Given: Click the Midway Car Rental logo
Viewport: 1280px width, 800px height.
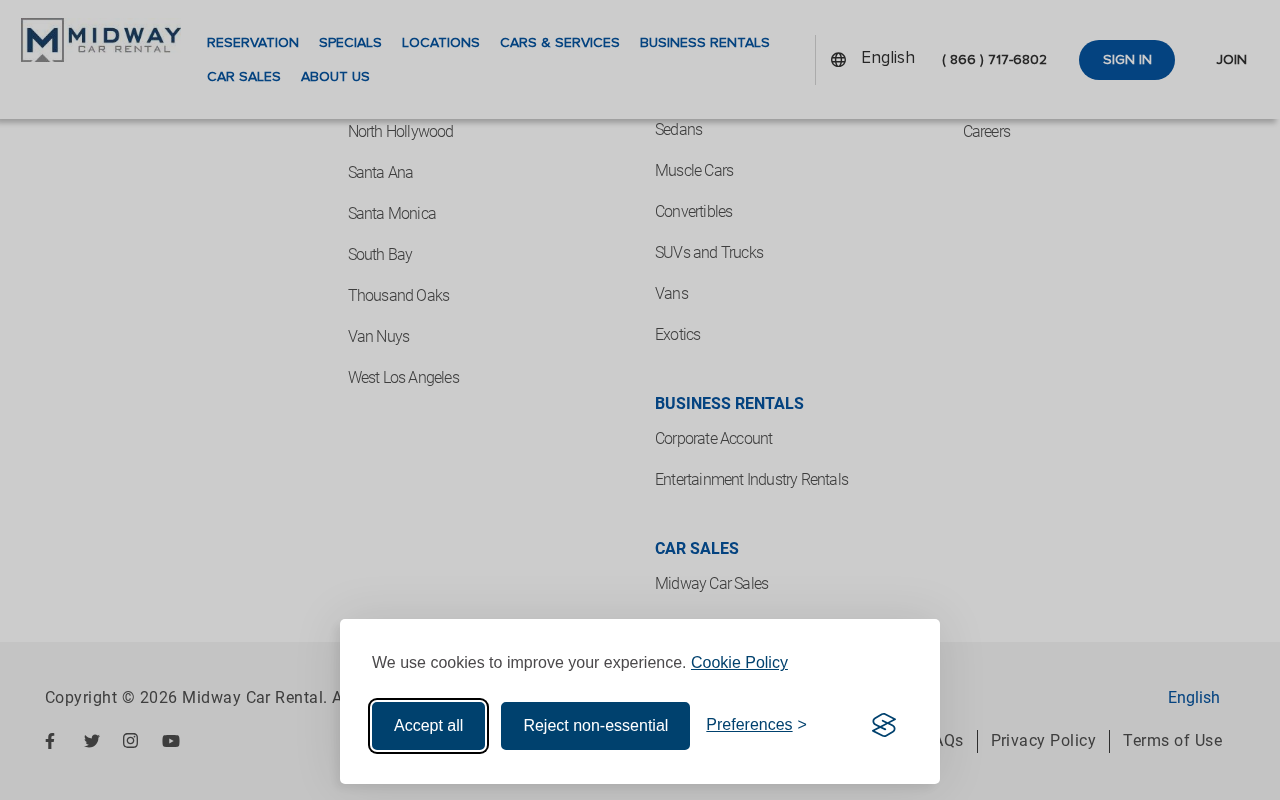Looking at the screenshot, I should coord(101,40).
